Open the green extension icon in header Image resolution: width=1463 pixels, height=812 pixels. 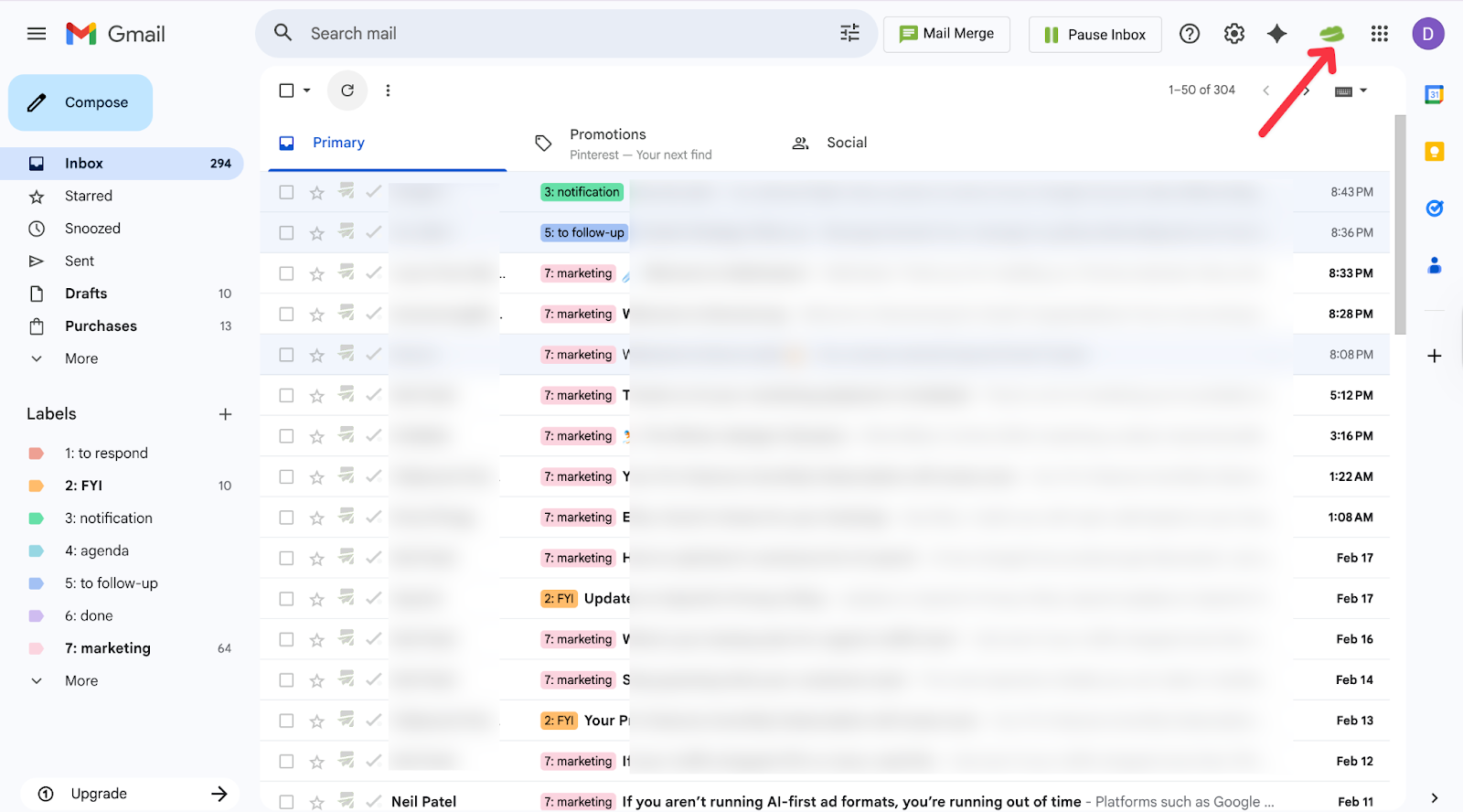coord(1331,34)
